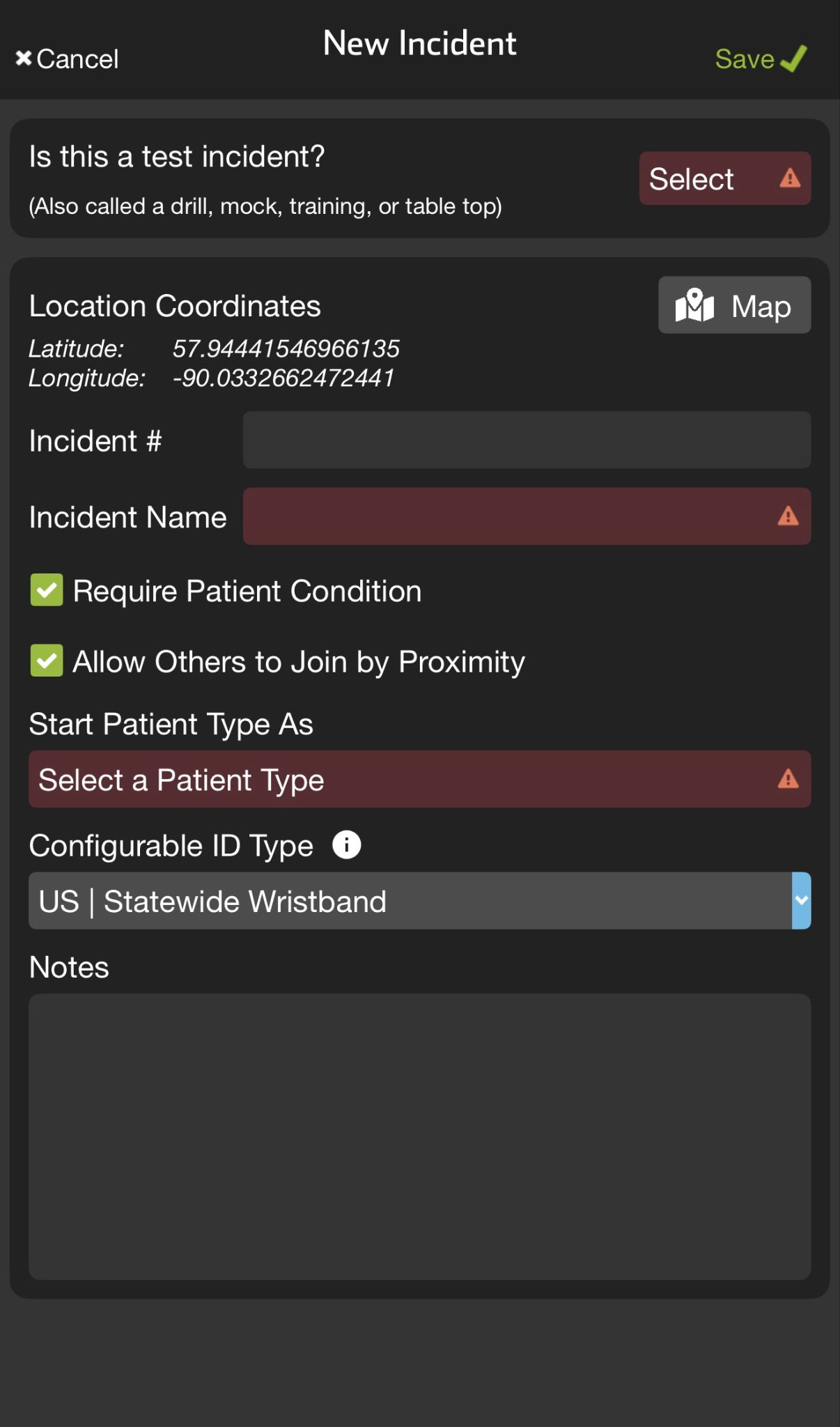Toggle Allow Others to Join by Proximity
This screenshot has width=840, height=1427.
click(47, 661)
